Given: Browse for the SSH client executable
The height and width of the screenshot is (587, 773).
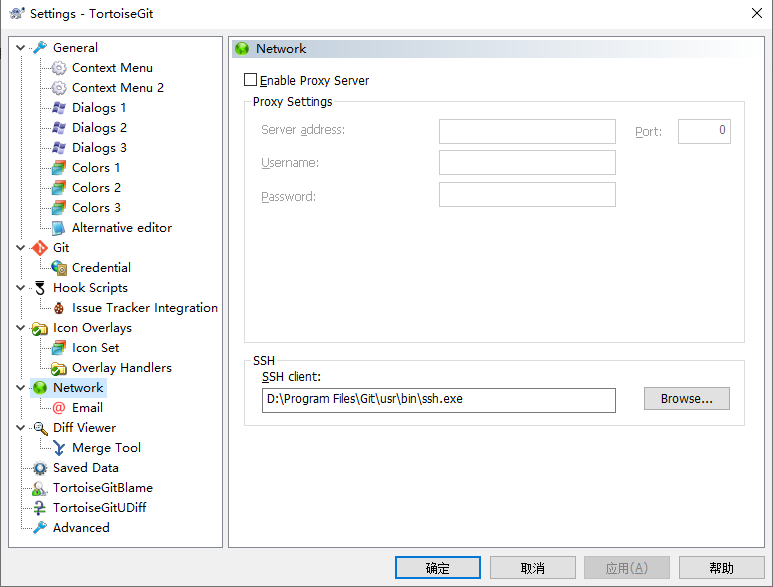Looking at the screenshot, I should tap(687, 398).
